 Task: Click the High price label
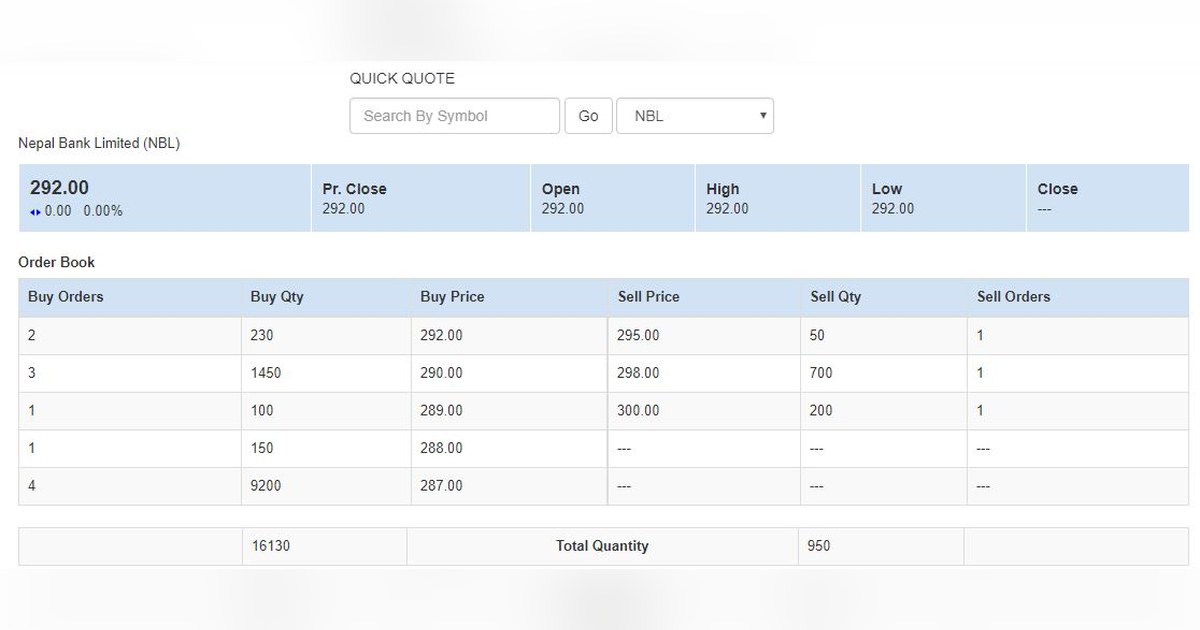pyautogui.click(x=723, y=189)
